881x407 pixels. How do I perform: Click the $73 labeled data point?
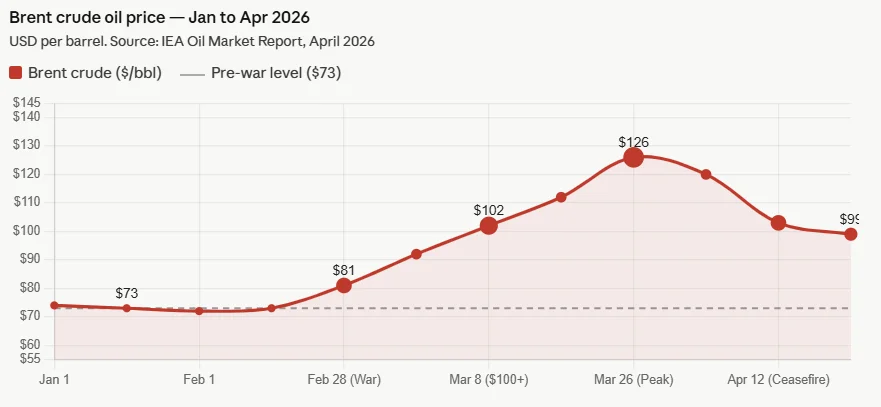click(x=126, y=308)
